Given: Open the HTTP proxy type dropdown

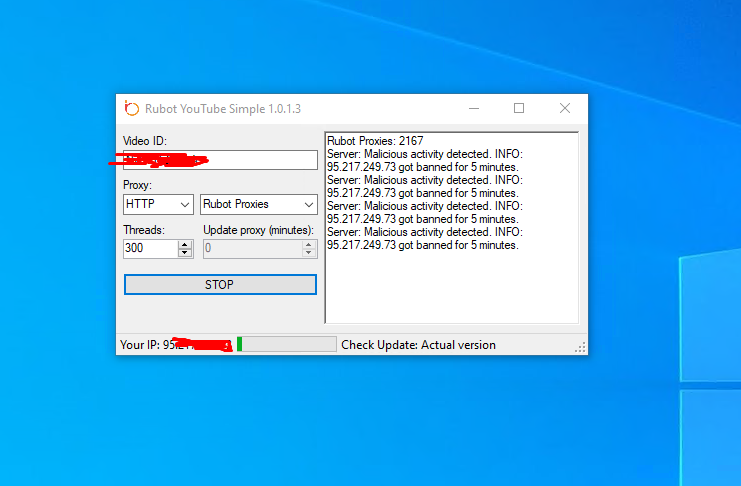Looking at the screenshot, I should (158, 204).
